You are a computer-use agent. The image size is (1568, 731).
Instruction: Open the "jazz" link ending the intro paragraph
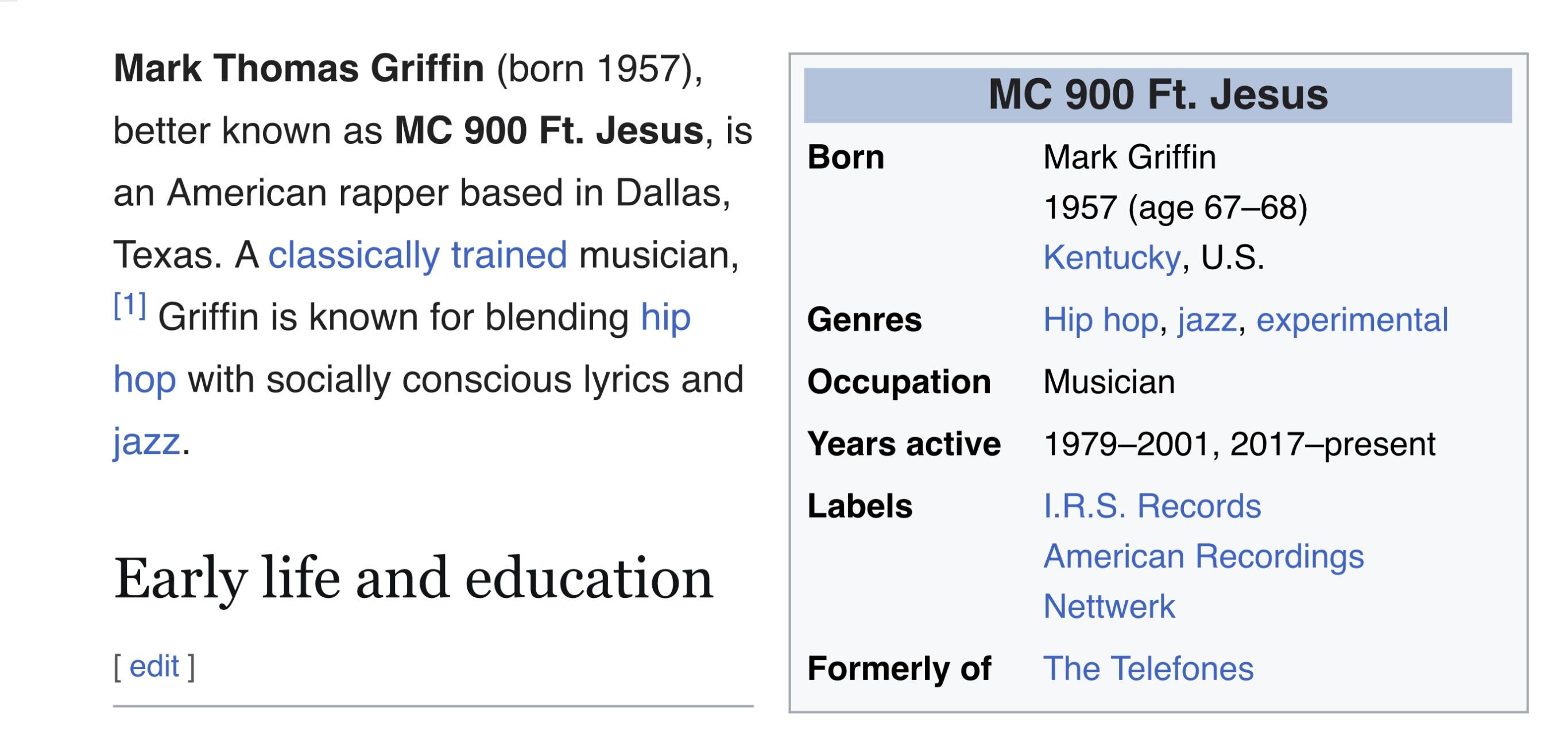click(x=146, y=441)
